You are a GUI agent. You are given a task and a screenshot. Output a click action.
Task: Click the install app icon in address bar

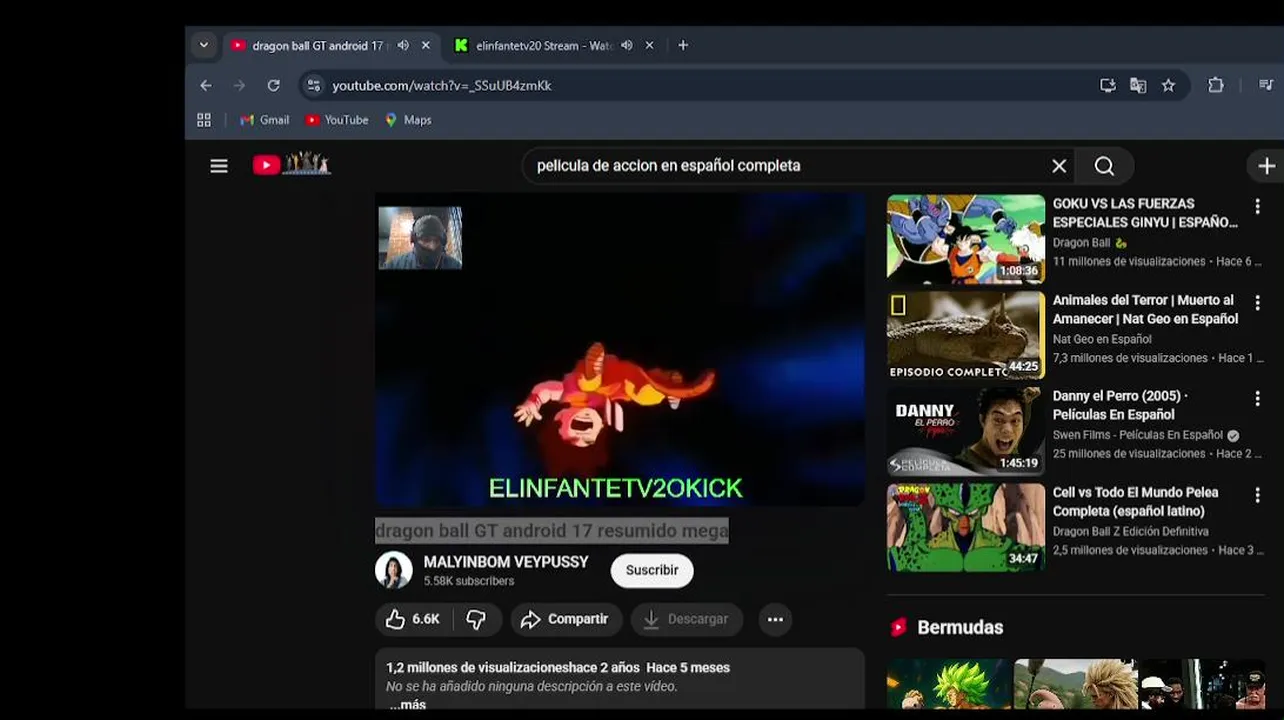click(1108, 86)
